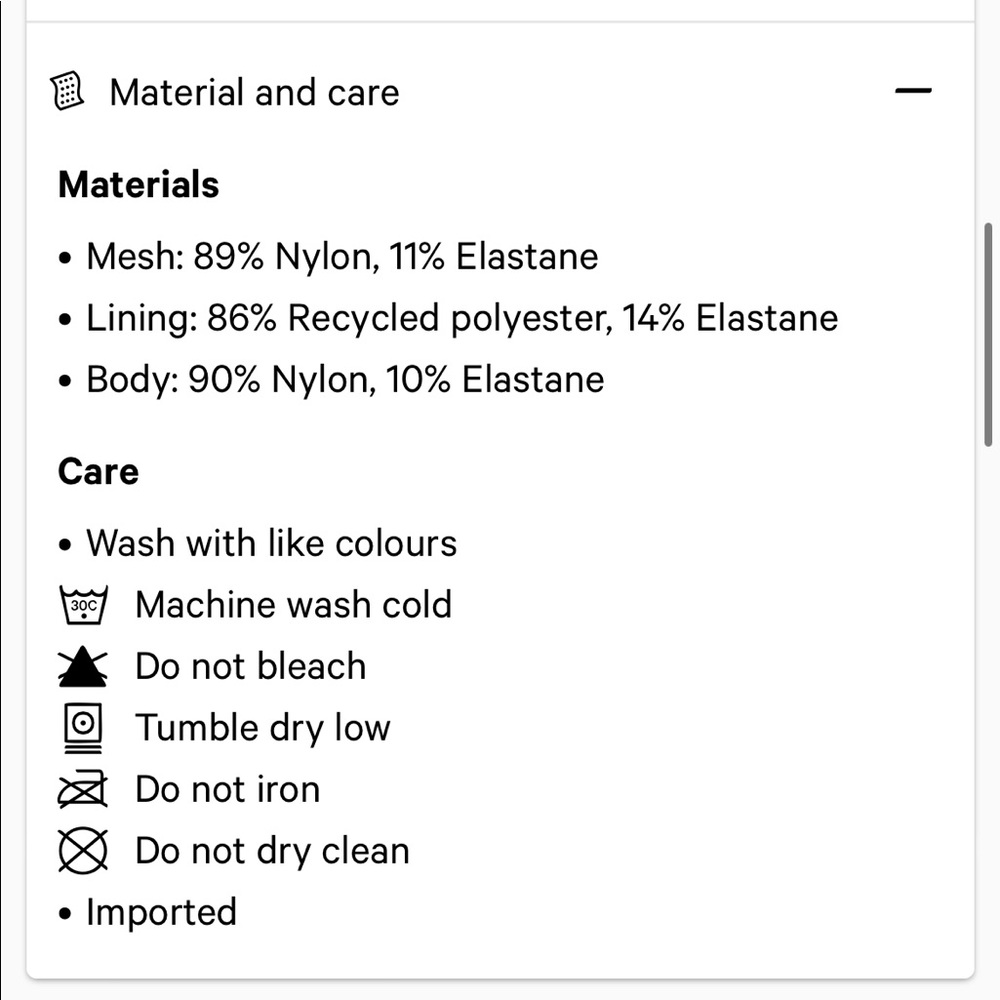Screen dimensions: 1000x1000
Task: Click the Materials subheading
Action: [139, 185]
